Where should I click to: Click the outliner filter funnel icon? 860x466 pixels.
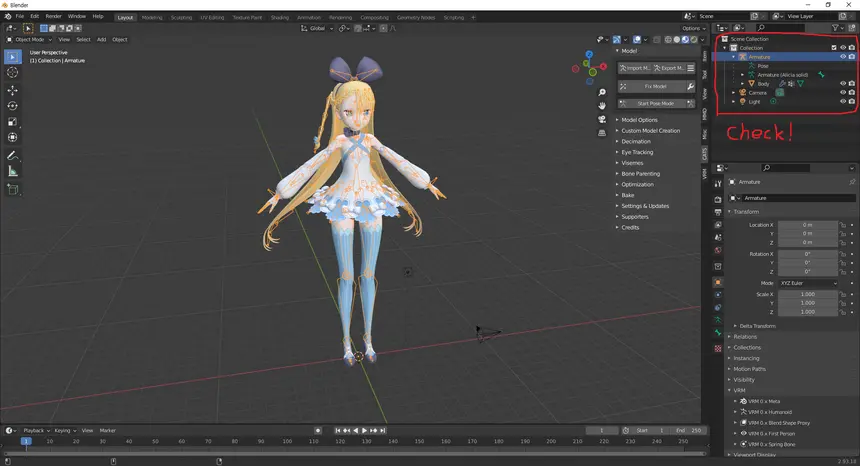(x=835, y=27)
